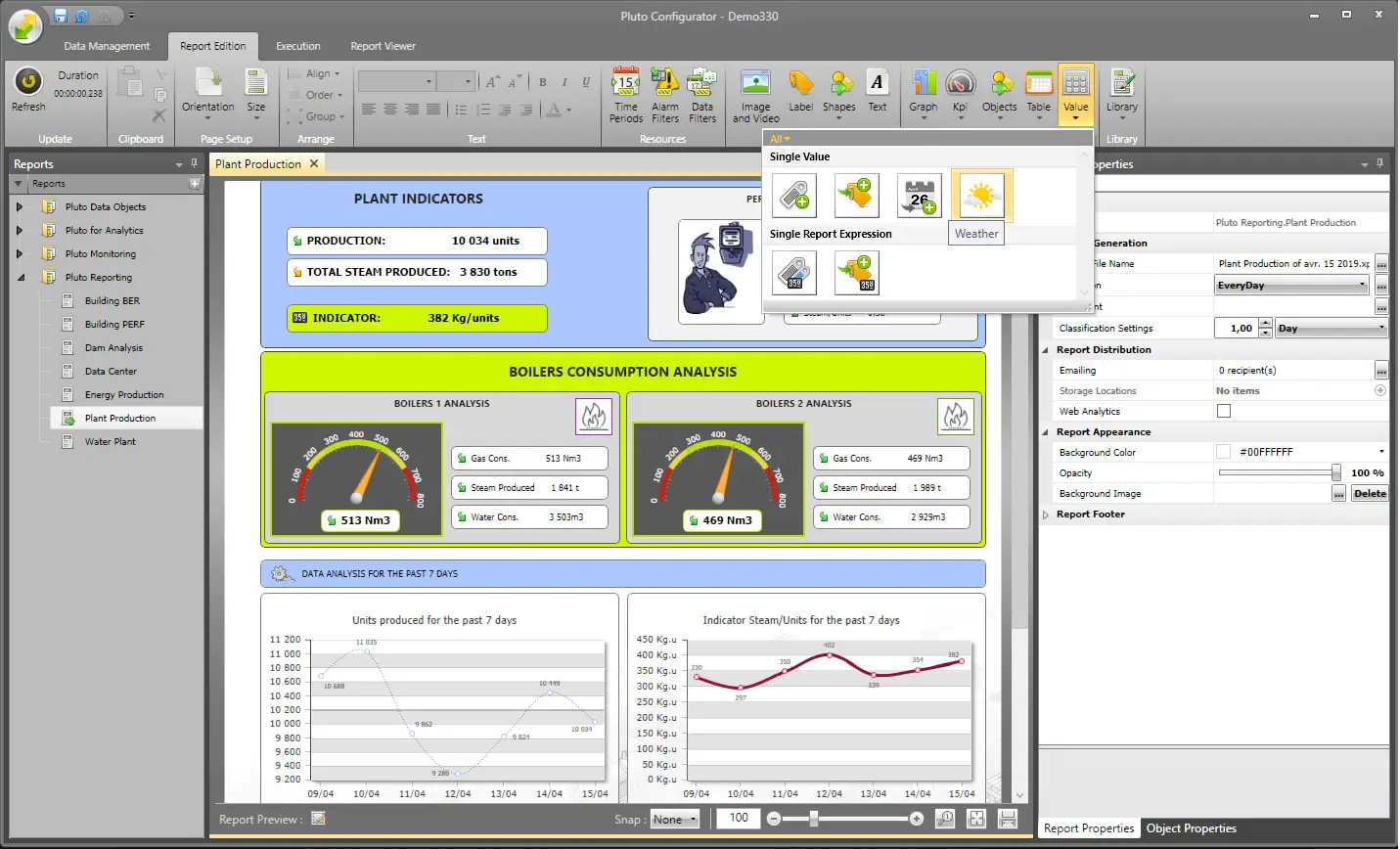Click the Emailing recipients ellipsis button
Viewport: 1400px width, 849px height.
click(1381, 371)
